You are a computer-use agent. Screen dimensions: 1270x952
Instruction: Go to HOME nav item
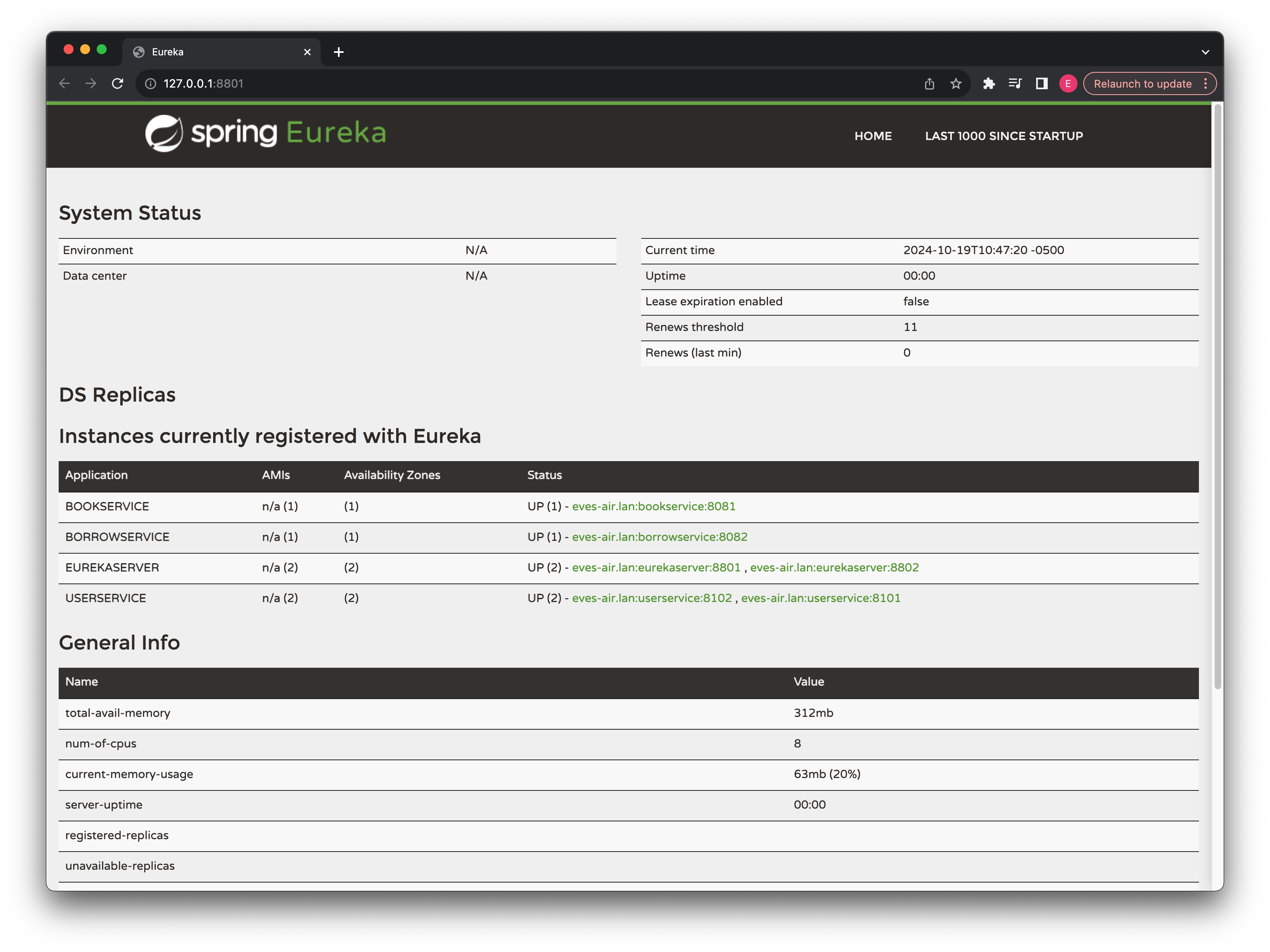(873, 136)
